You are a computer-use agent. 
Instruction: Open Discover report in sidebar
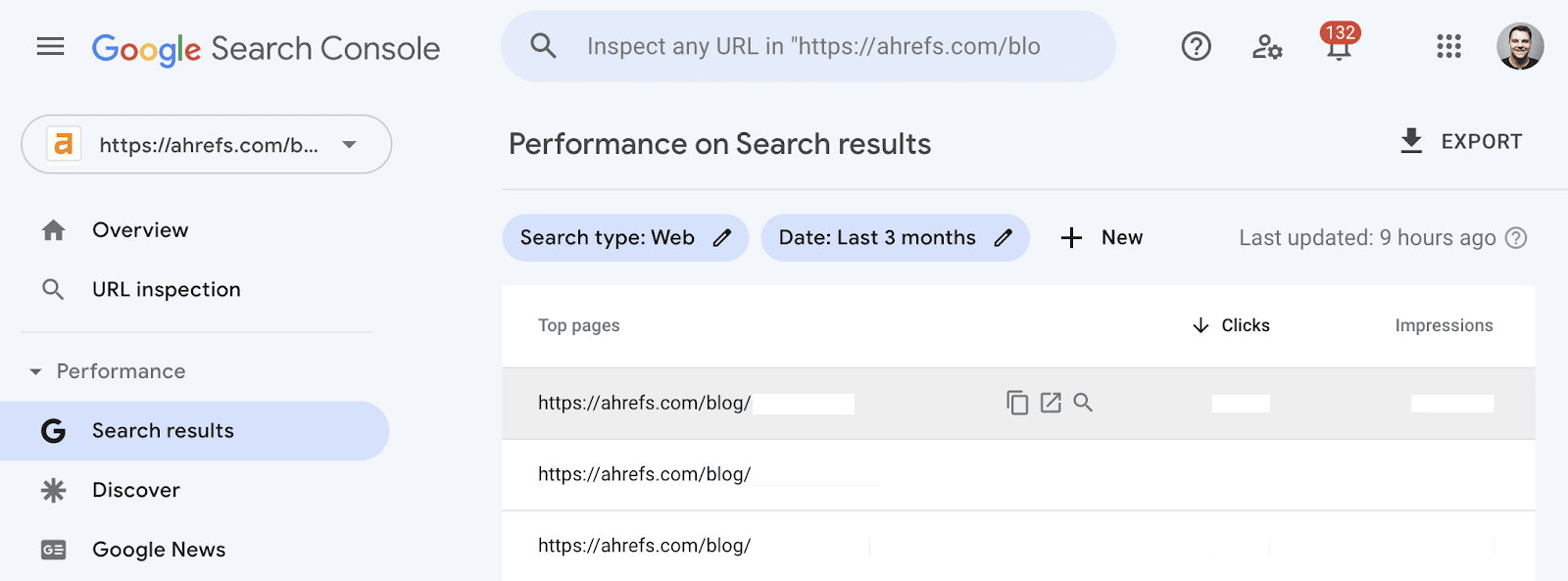(136, 490)
